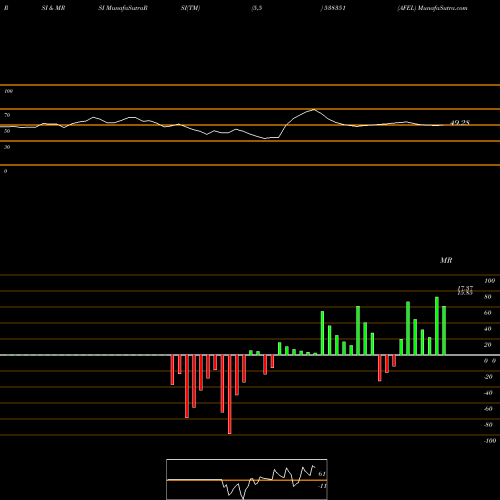This screenshot has width=500, height=500.
Task: Click the MR axis label 40
Action: [488, 329]
